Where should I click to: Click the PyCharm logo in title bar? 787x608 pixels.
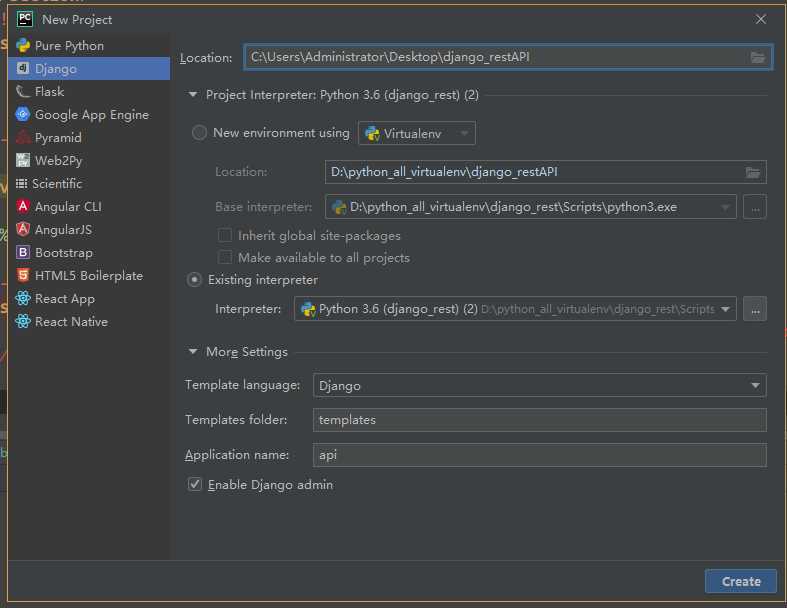pyautogui.click(x=25, y=19)
